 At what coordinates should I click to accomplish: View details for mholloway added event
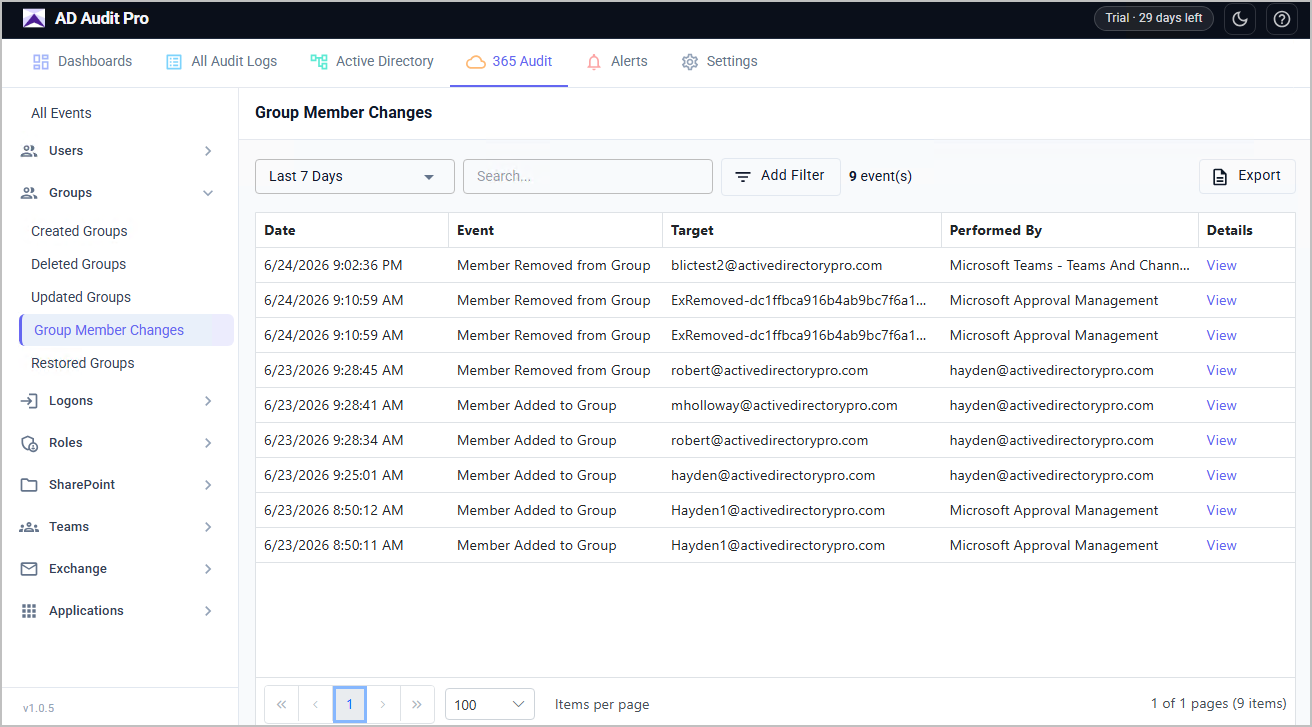(x=1221, y=405)
